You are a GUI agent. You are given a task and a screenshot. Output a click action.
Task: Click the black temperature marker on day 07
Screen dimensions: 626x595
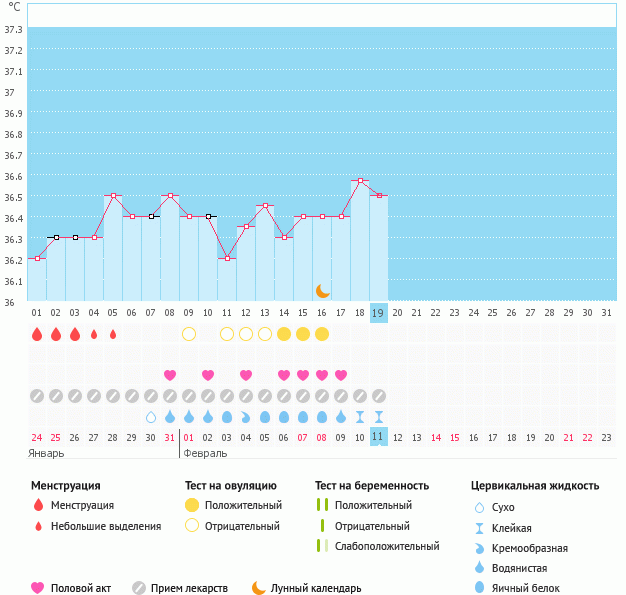[x=151, y=216]
